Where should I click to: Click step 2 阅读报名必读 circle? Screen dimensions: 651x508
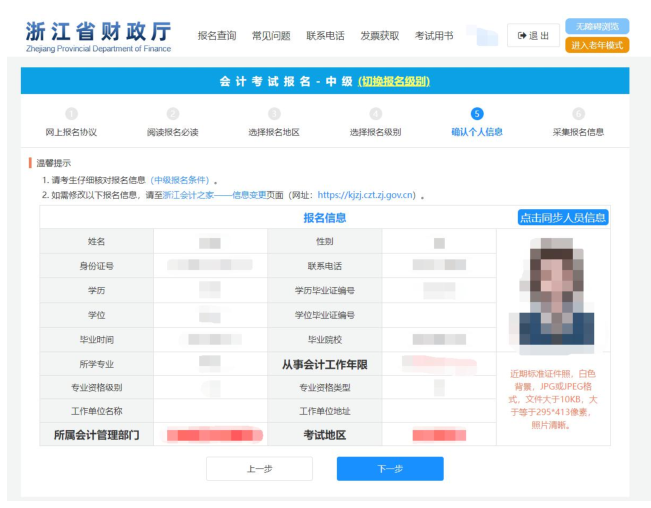coord(173,114)
